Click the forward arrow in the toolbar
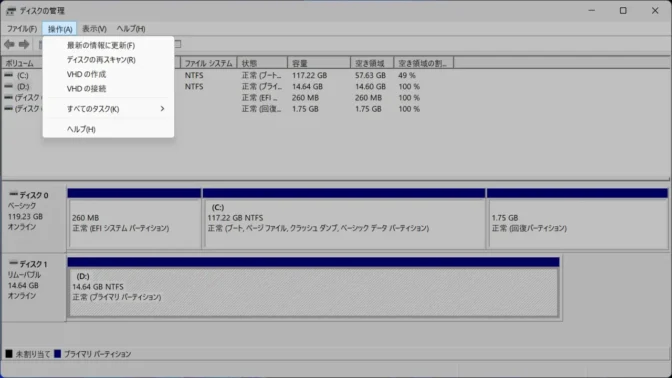Viewport: 672px width, 378px height. point(24,44)
